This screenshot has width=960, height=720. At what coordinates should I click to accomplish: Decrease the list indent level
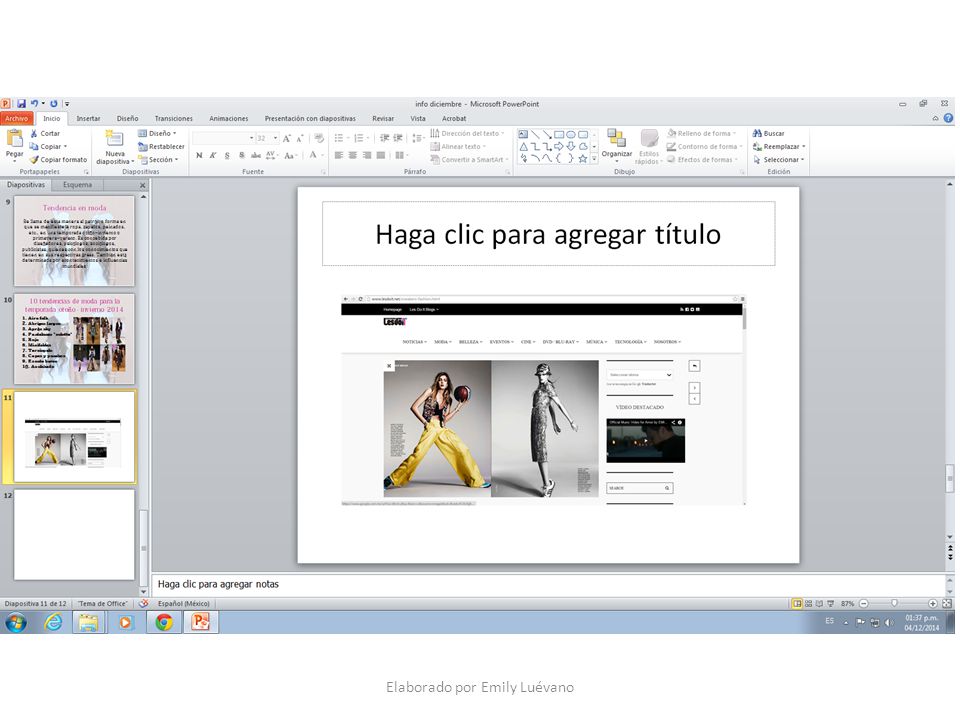coord(384,138)
